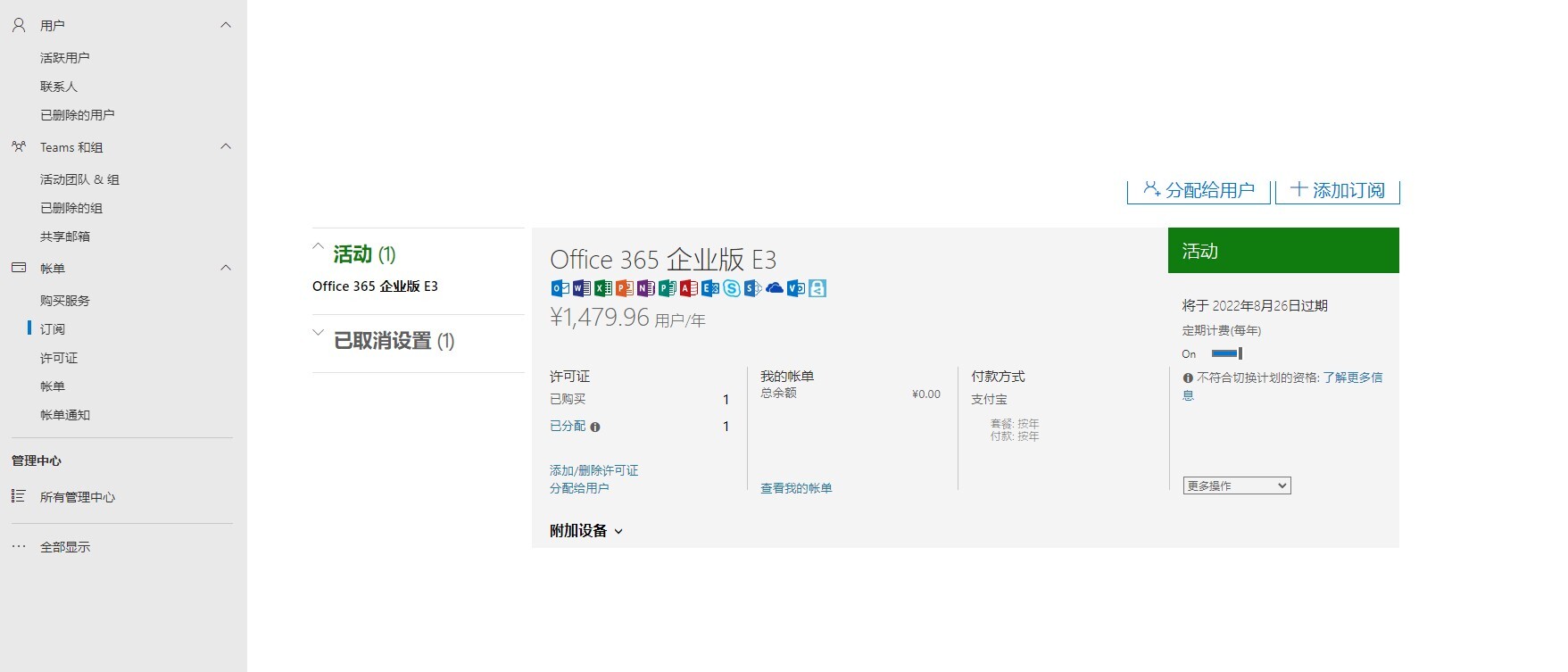The width and height of the screenshot is (1568, 672).
Task: Click the Skype app icon
Action: click(x=732, y=288)
